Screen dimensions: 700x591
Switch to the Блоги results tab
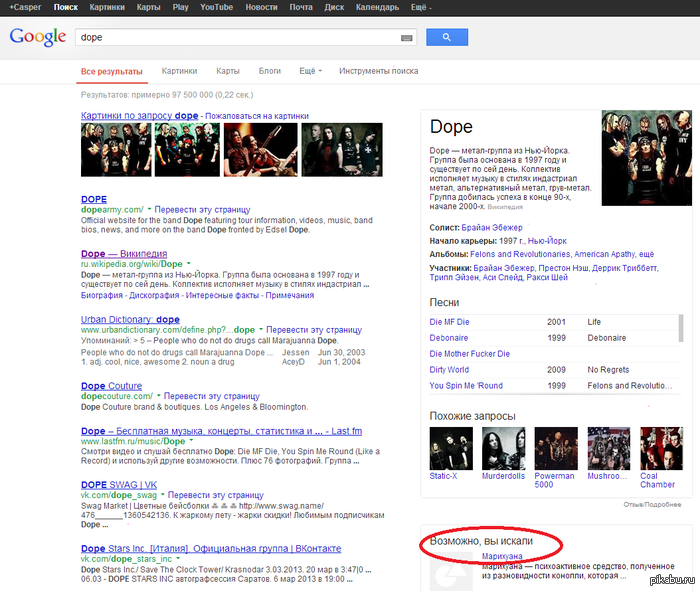coord(270,71)
